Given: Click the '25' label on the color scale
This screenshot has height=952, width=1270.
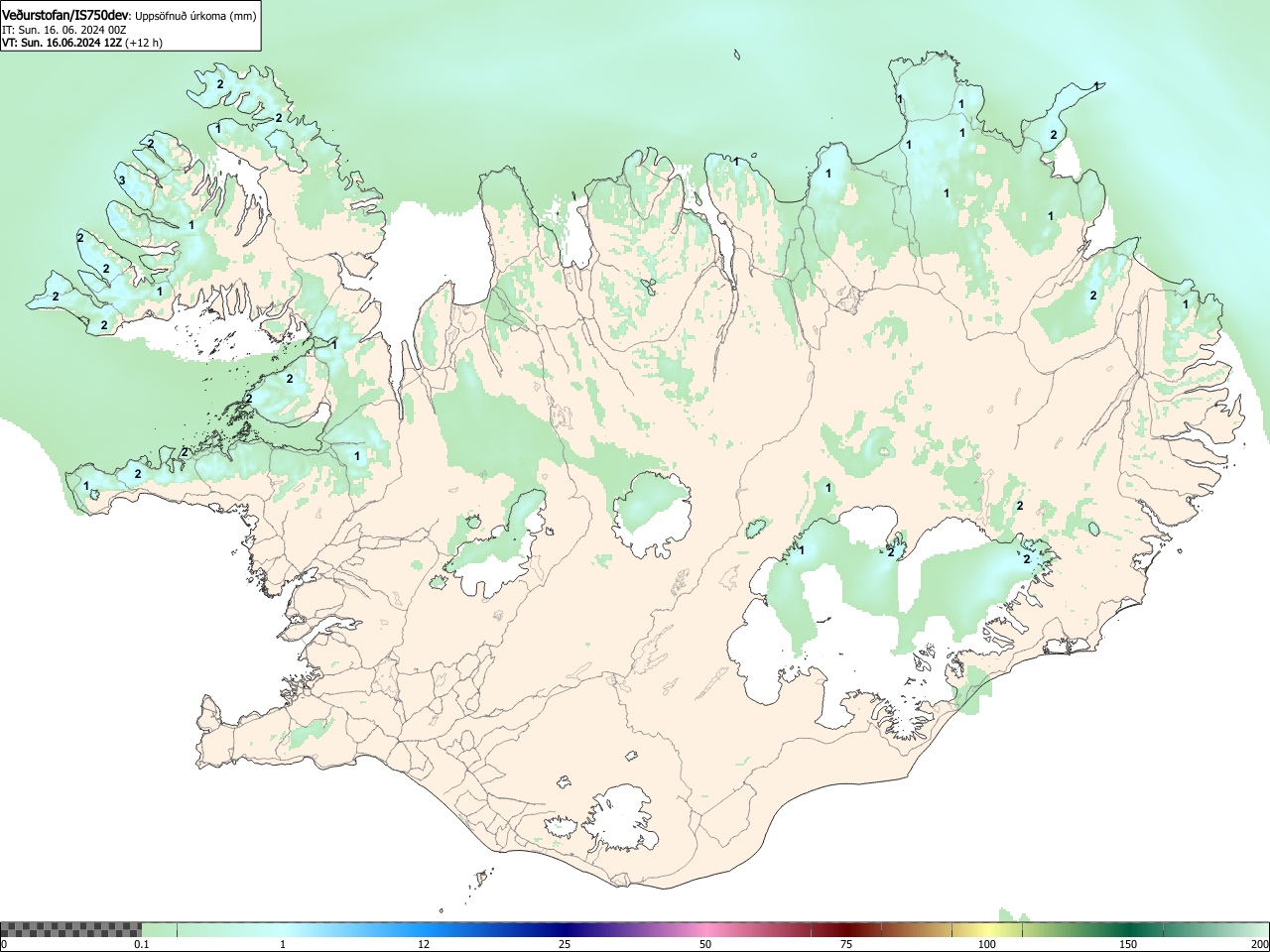Looking at the screenshot, I should coord(565,944).
